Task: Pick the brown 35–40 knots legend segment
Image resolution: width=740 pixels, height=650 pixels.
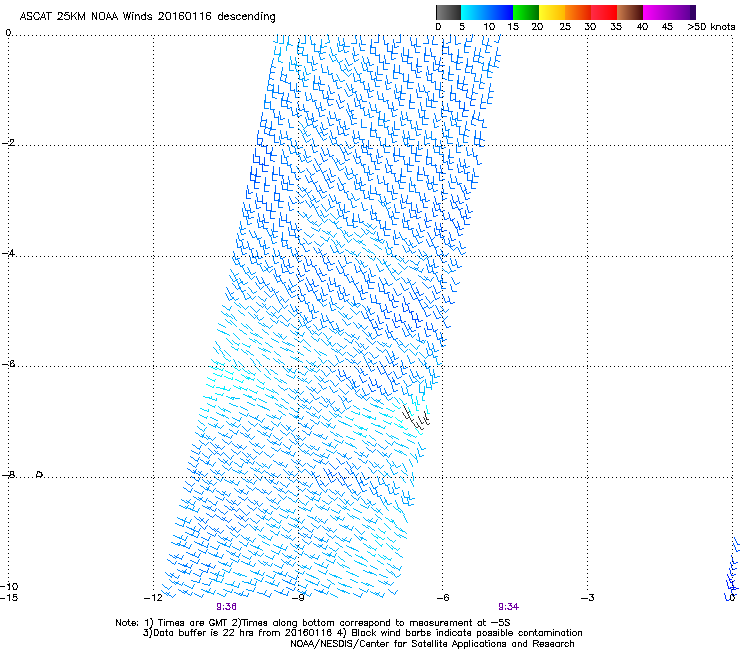Action: [630, 12]
